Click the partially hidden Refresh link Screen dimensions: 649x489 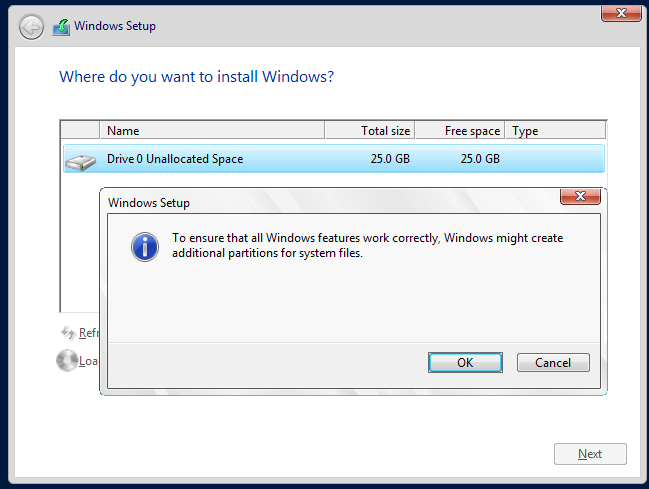click(x=89, y=333)
